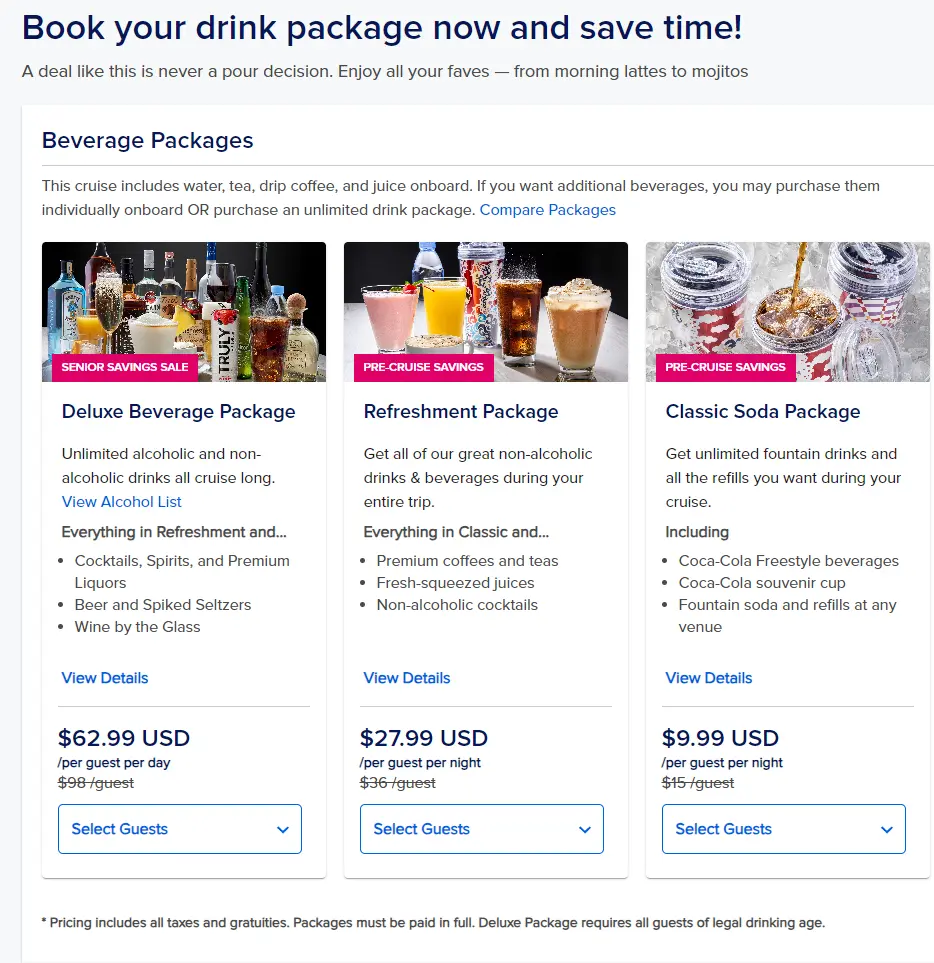
Task: Click the $62.99 USD price text
Action: 124,738
